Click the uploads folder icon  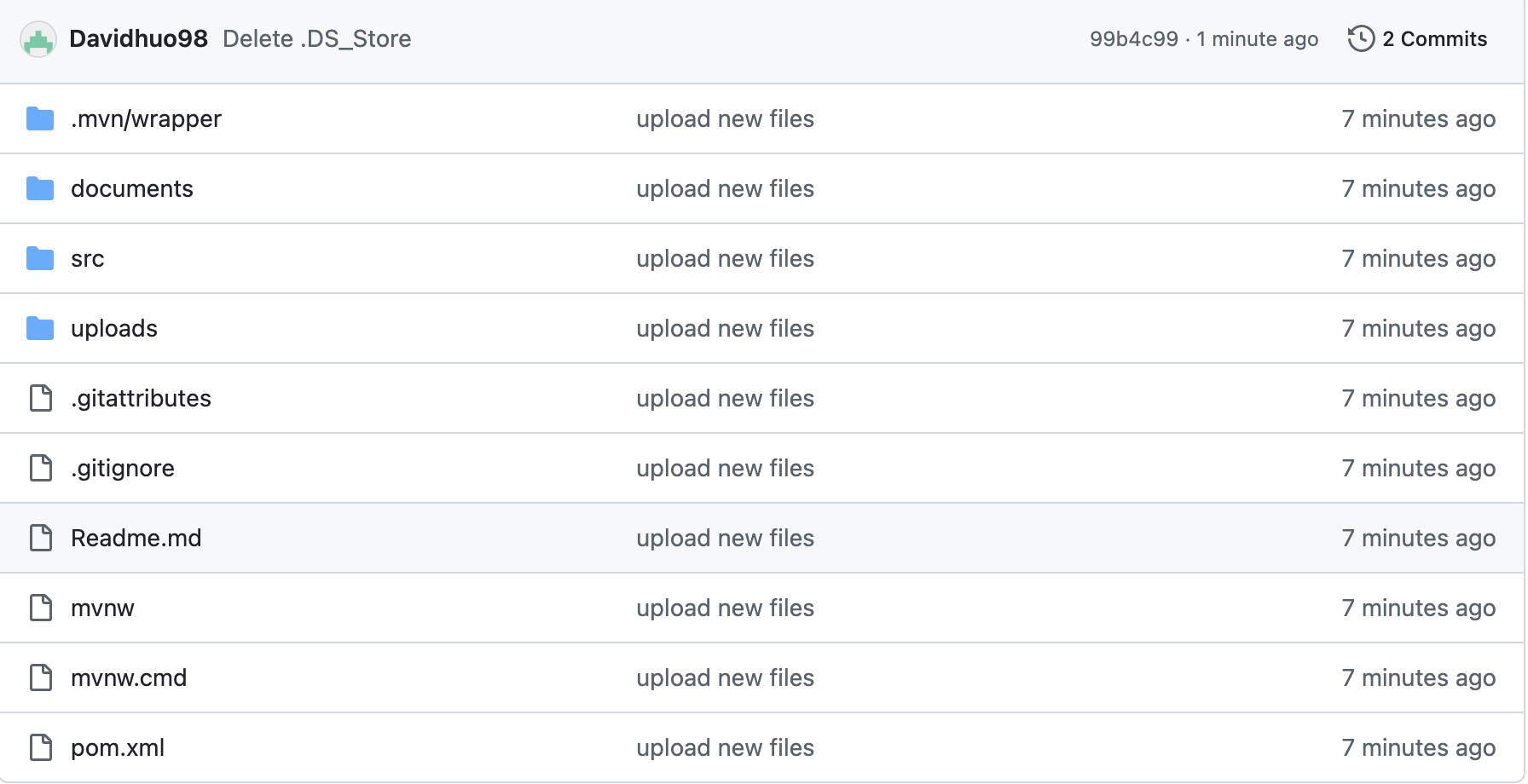click(40, 329)
